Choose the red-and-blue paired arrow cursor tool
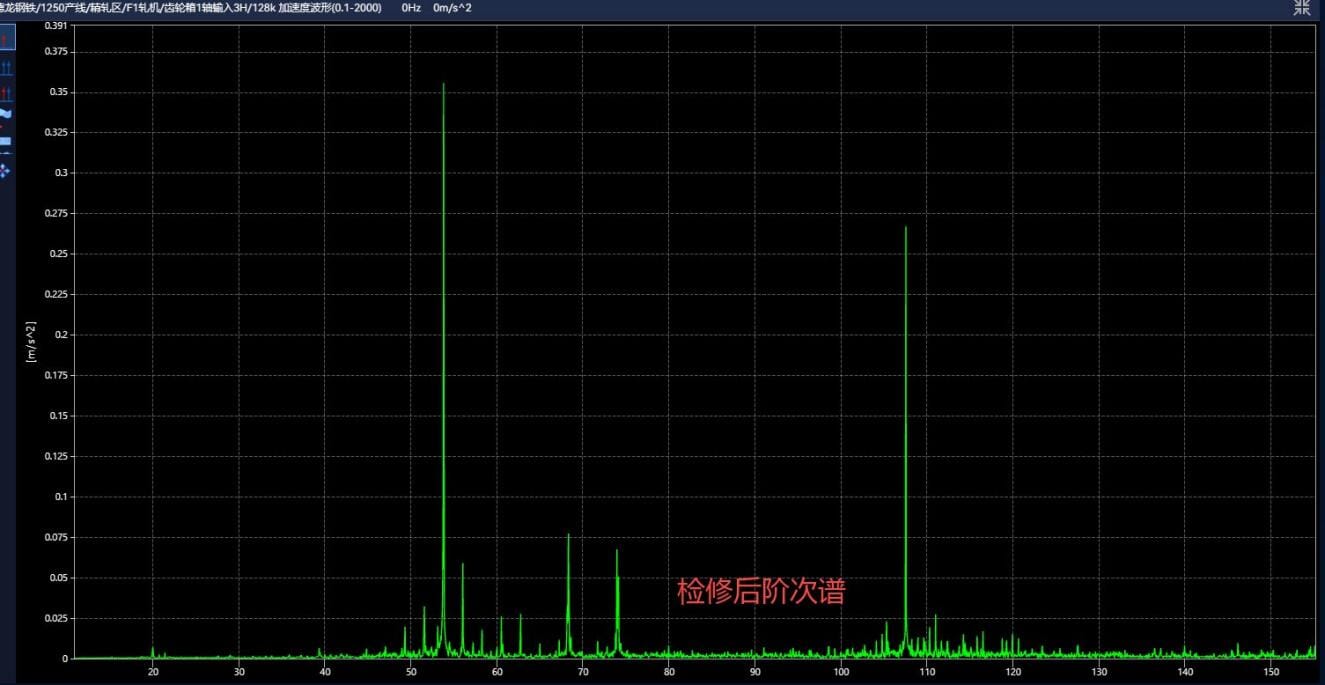Screen dimensions: 1325x685 pos(7,94)
